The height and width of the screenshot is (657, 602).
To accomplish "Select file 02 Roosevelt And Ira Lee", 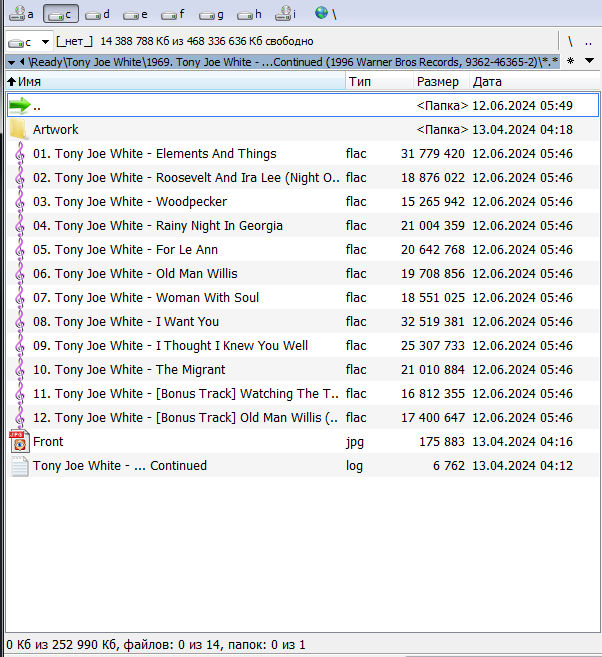I will tap(303, 178).
